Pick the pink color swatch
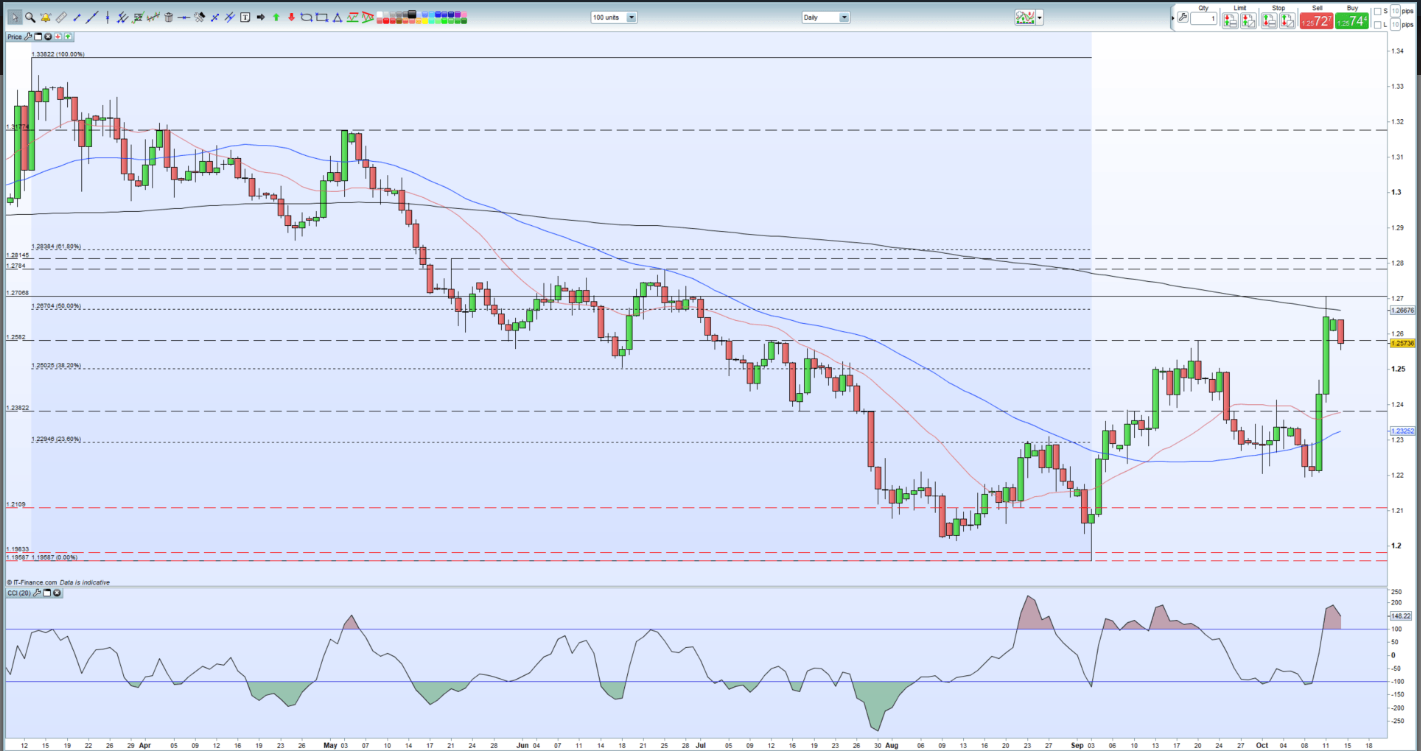Screen dimensions: 1421x751 click(463, 14)
